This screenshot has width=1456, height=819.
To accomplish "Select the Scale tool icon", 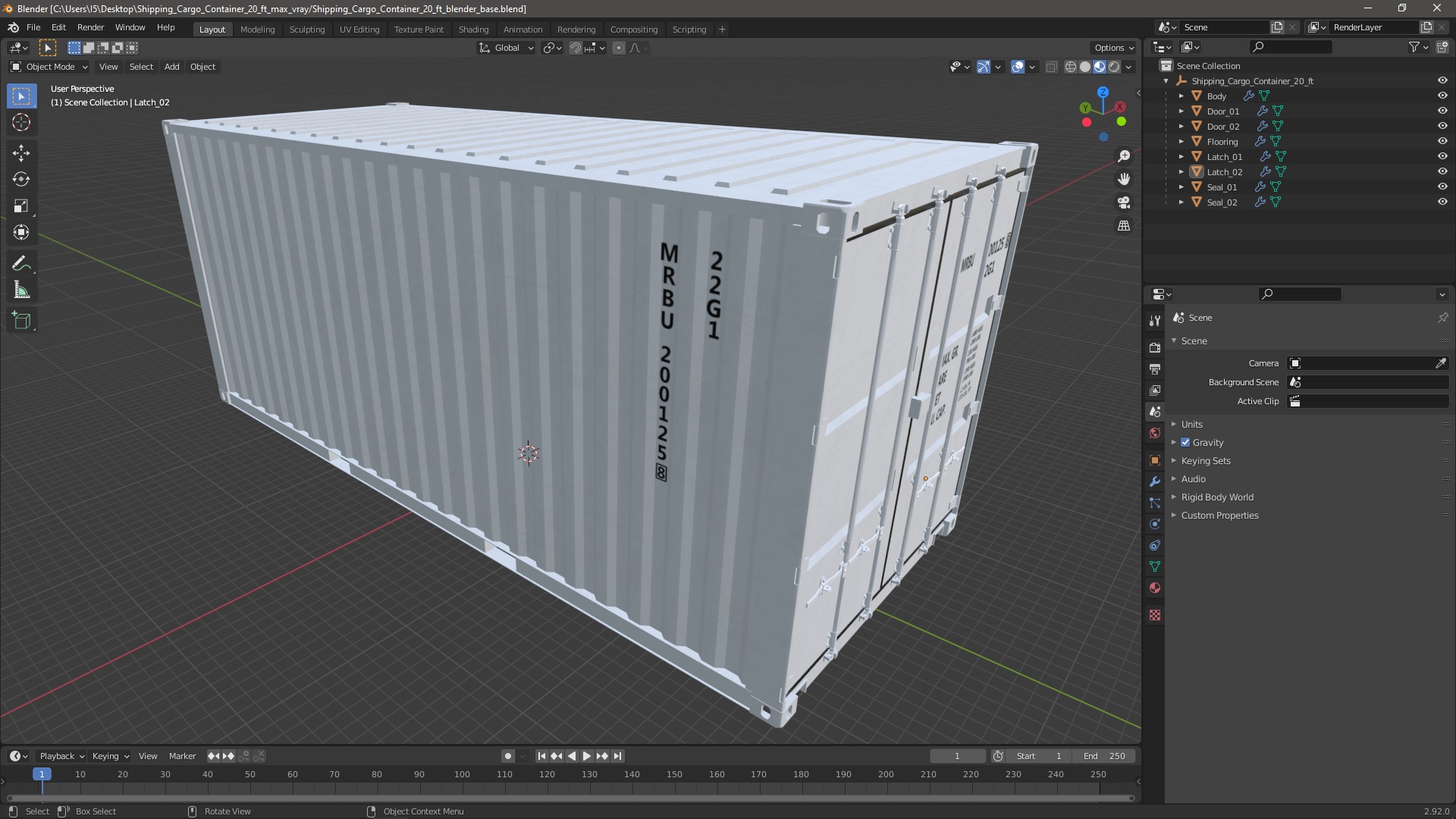I will pyautogui.click(x=22, y=205).
